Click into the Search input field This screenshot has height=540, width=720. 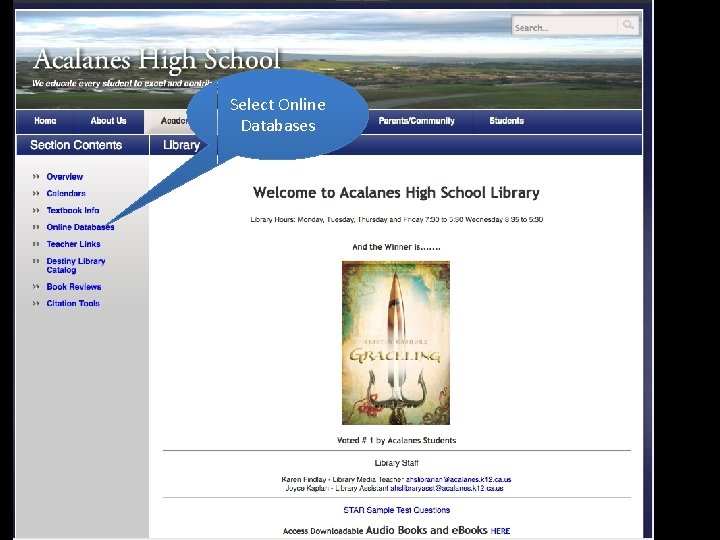[565, 27]
